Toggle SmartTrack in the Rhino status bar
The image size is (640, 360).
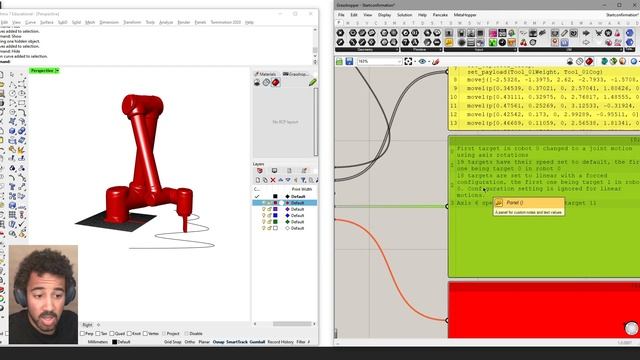(237, 342)
